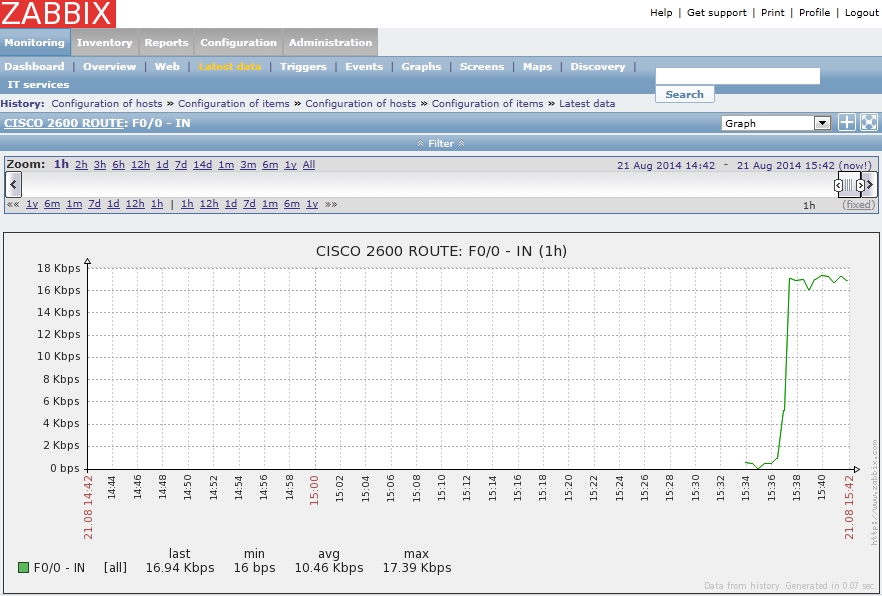
Task: Open IT services submenu
Action: [38, 84]
